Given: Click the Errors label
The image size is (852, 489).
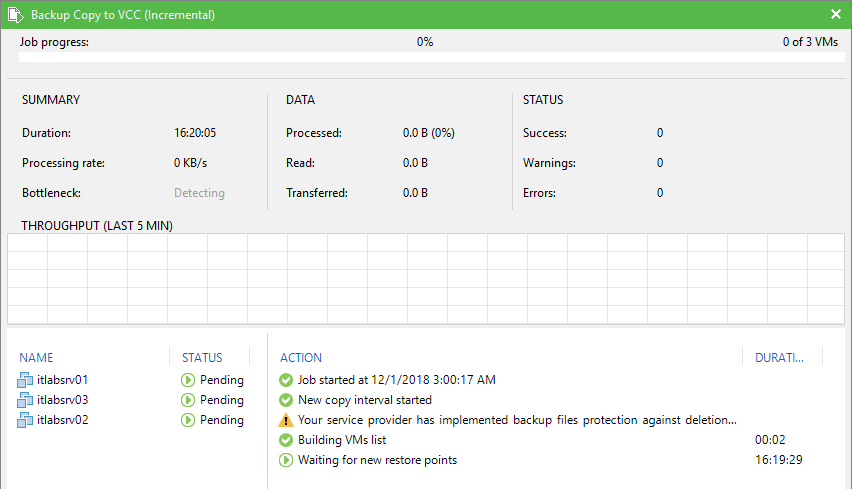Looking at the screenshot, I should point(539,193).
